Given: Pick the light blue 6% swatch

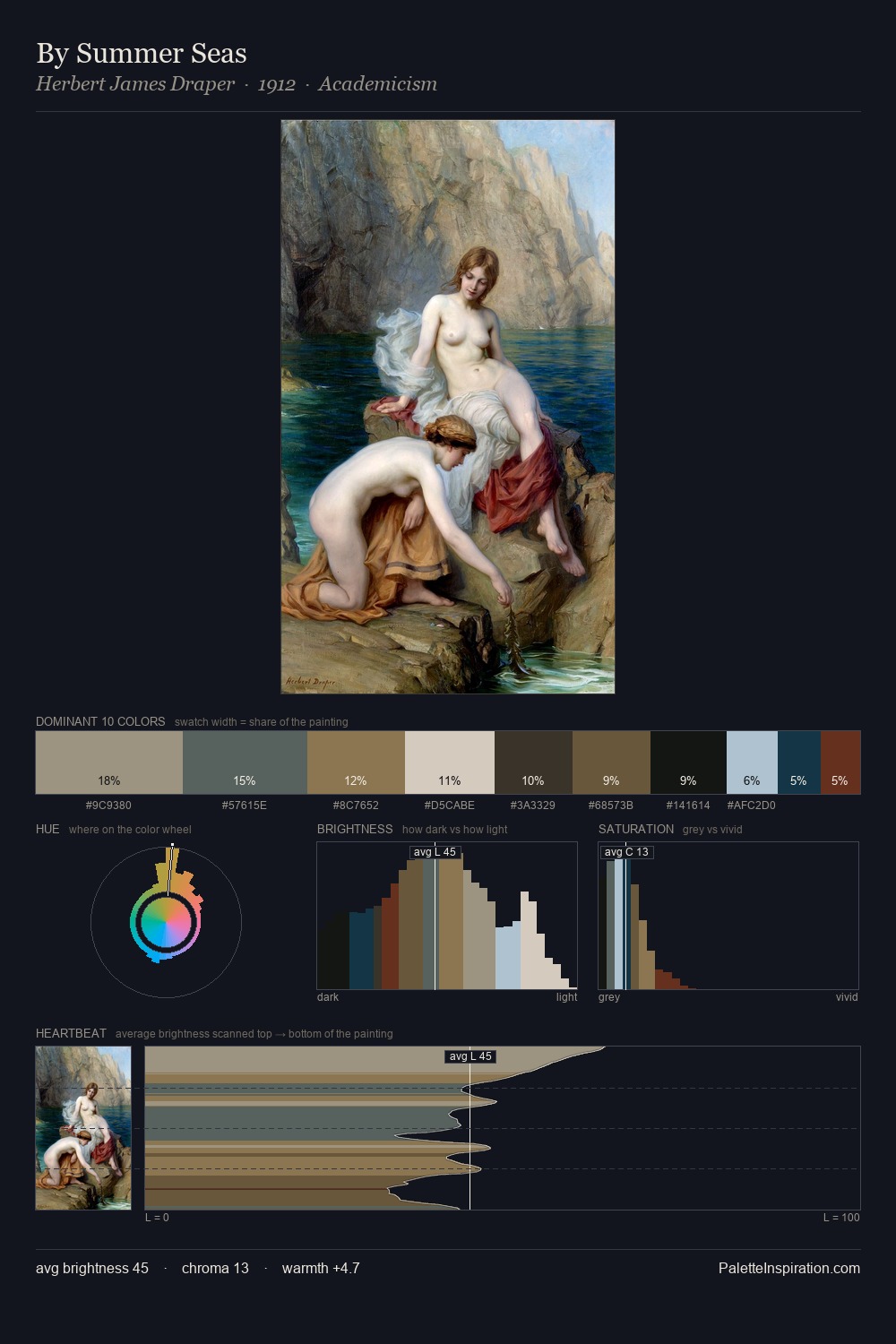Looking at the screenshot, I should click(752, 762).
